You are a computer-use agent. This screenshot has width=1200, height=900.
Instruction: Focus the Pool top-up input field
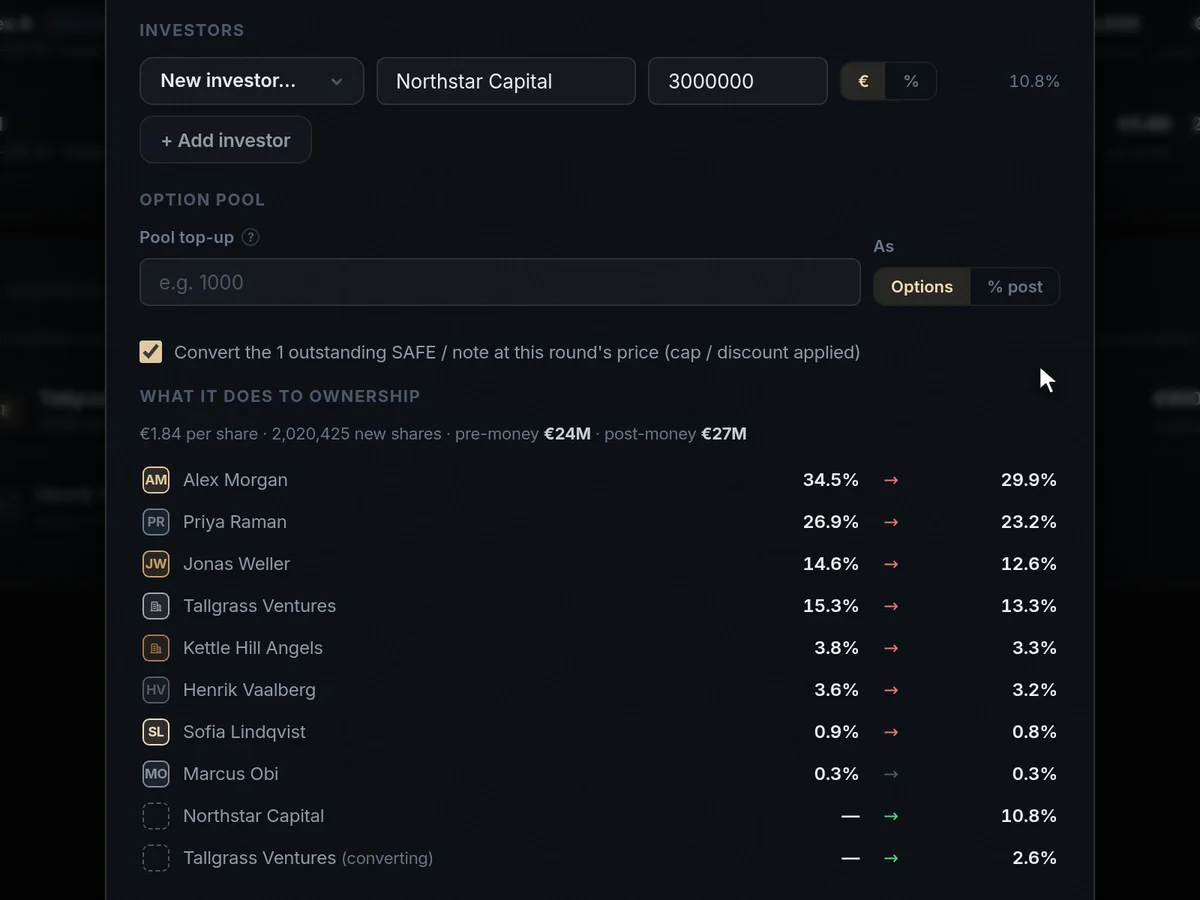pos(500,282)
